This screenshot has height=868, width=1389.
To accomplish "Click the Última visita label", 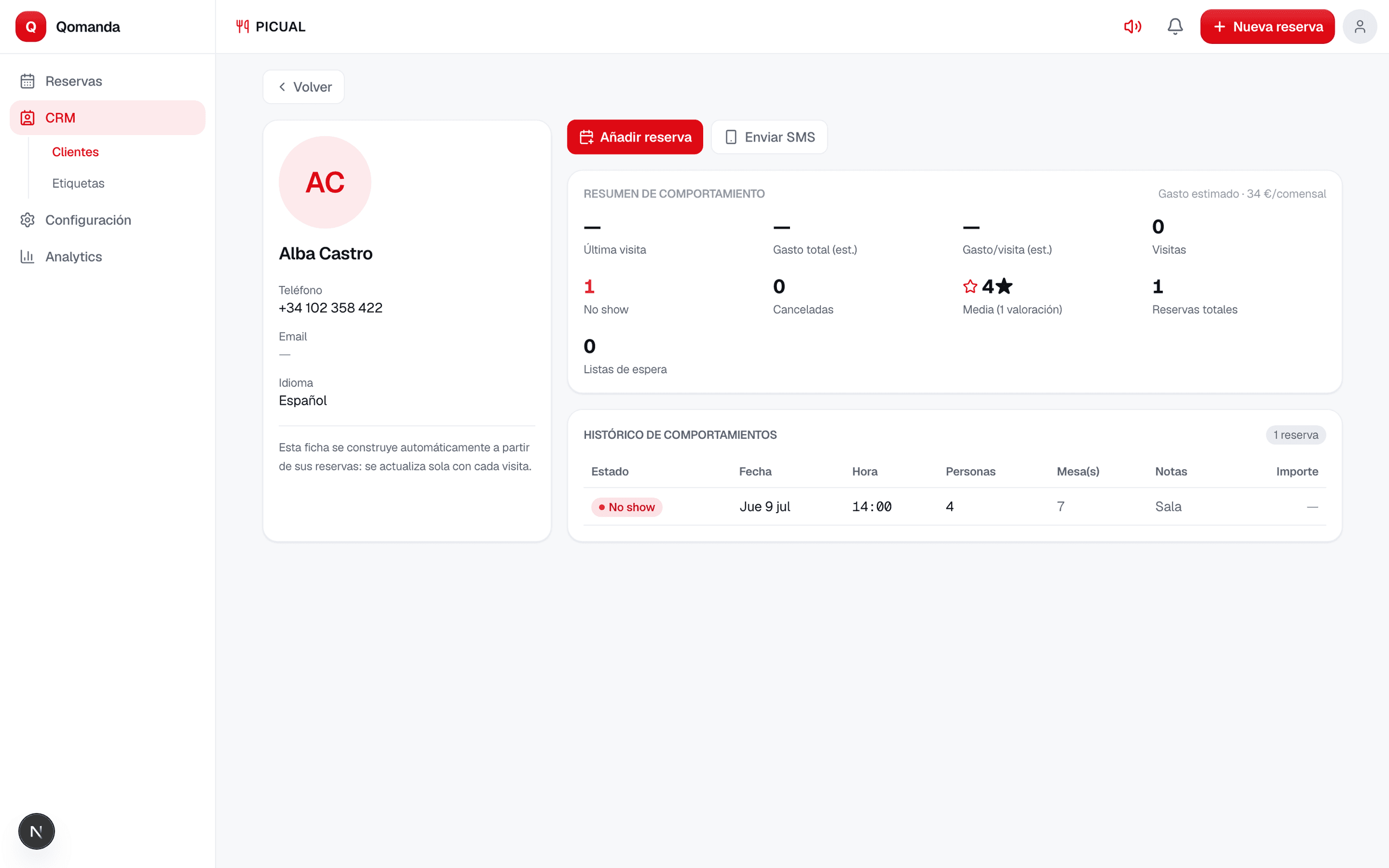I will (615, 250).
